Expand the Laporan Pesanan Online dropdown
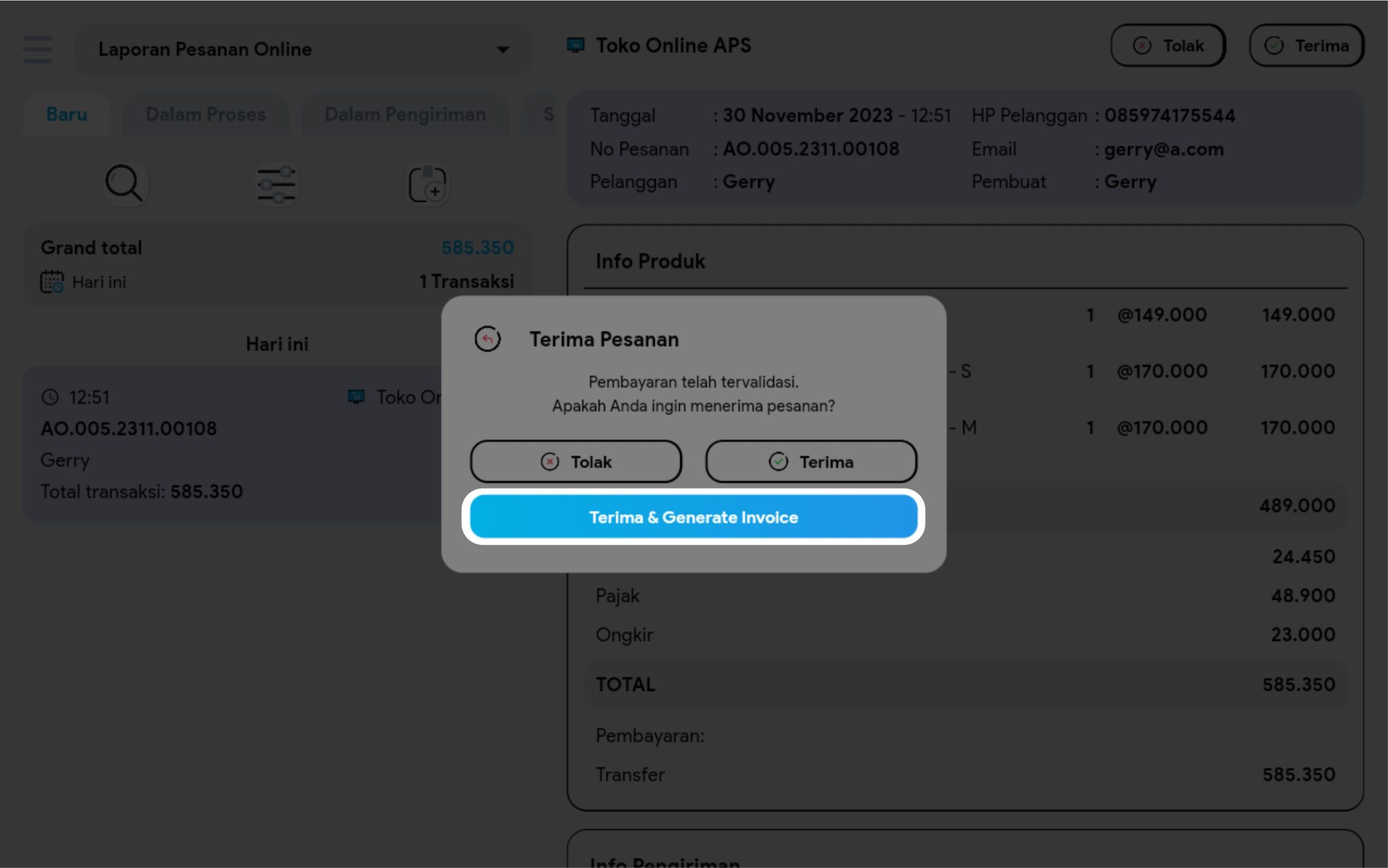This screenshot has height=868, width=1388. point(502,50)
